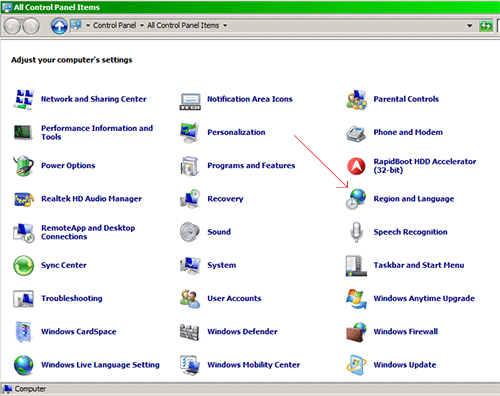Click the Region and Language globe icon
This screenshot has height=396, width=500.
[356, 199]
